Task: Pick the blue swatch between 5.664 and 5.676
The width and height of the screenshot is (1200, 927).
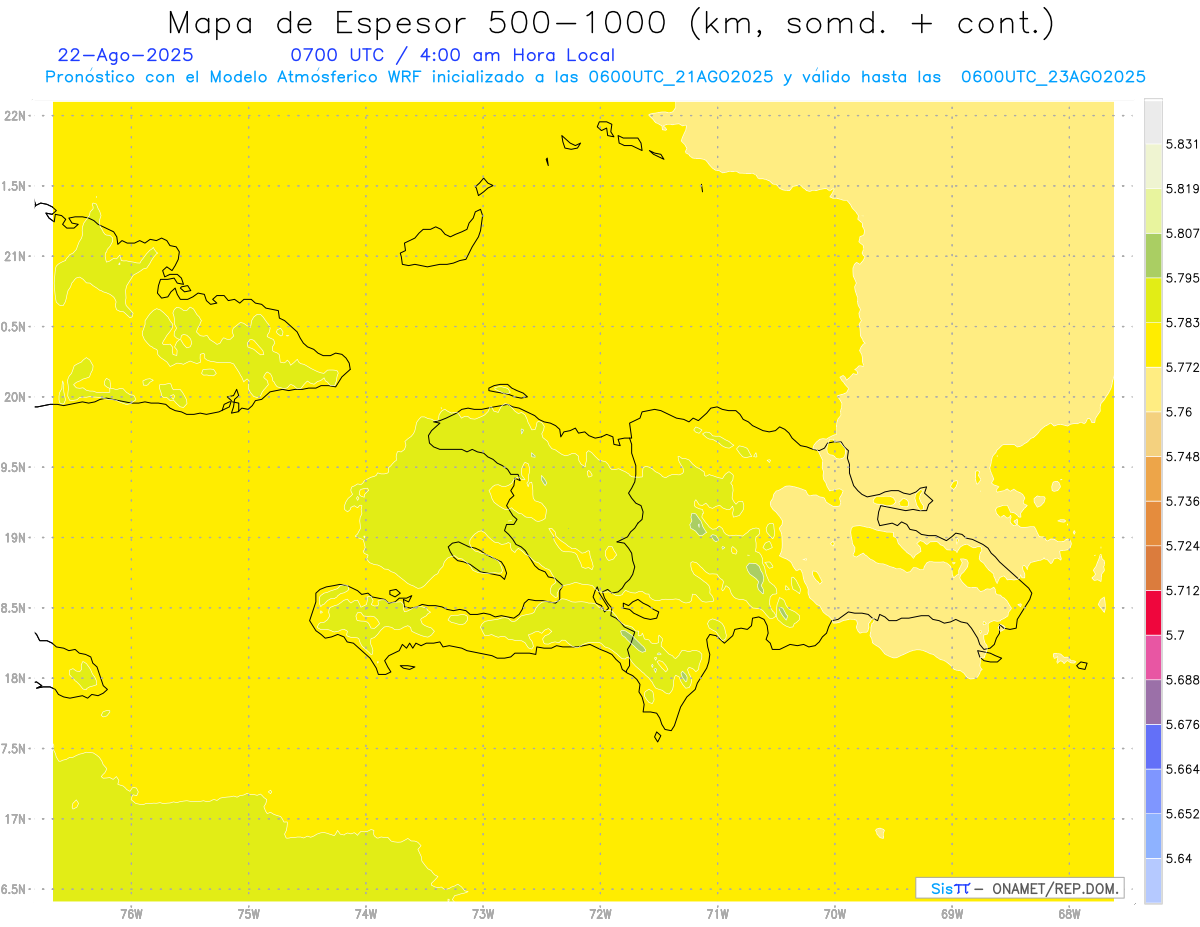Action: tap(1153, 747)
